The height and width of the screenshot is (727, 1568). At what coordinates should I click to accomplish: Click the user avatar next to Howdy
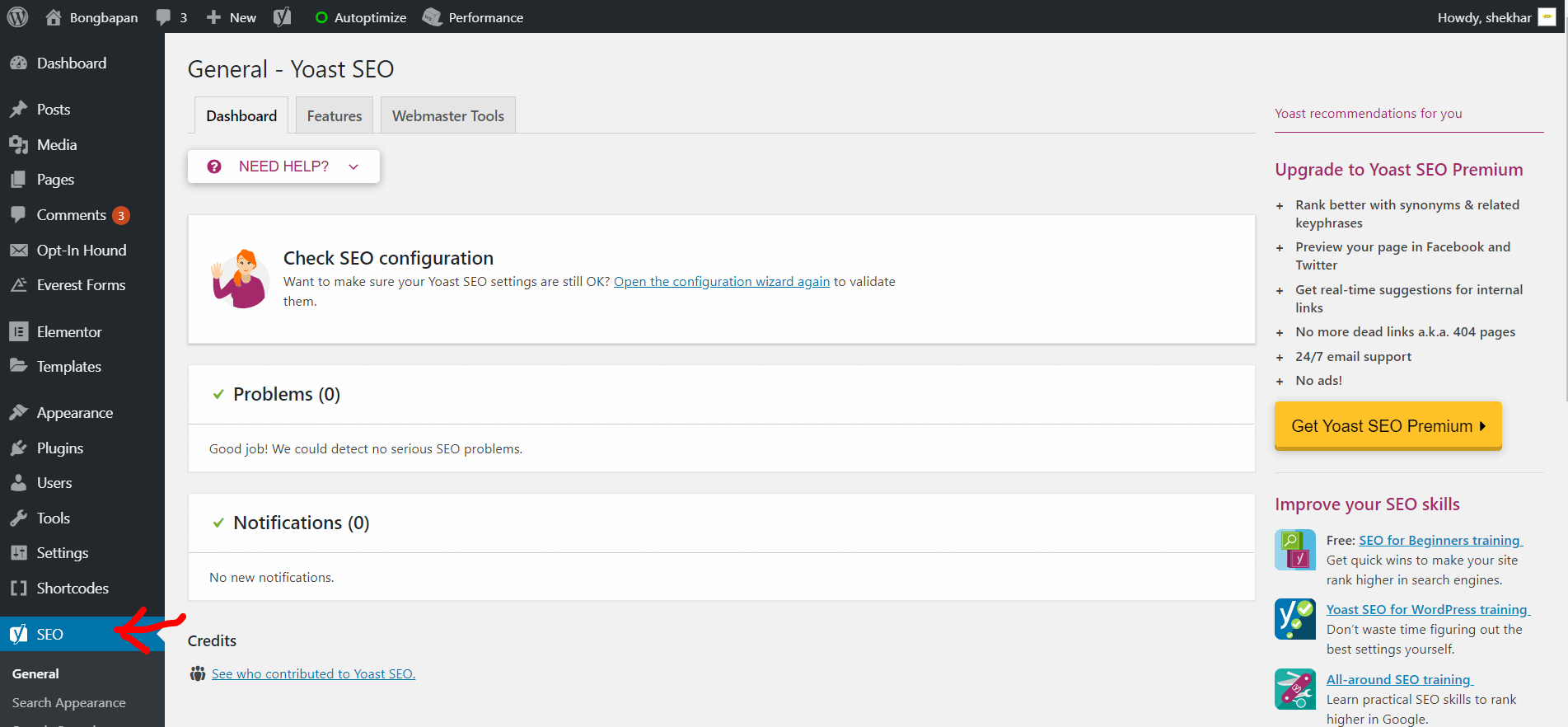[x=1547, y=17]
